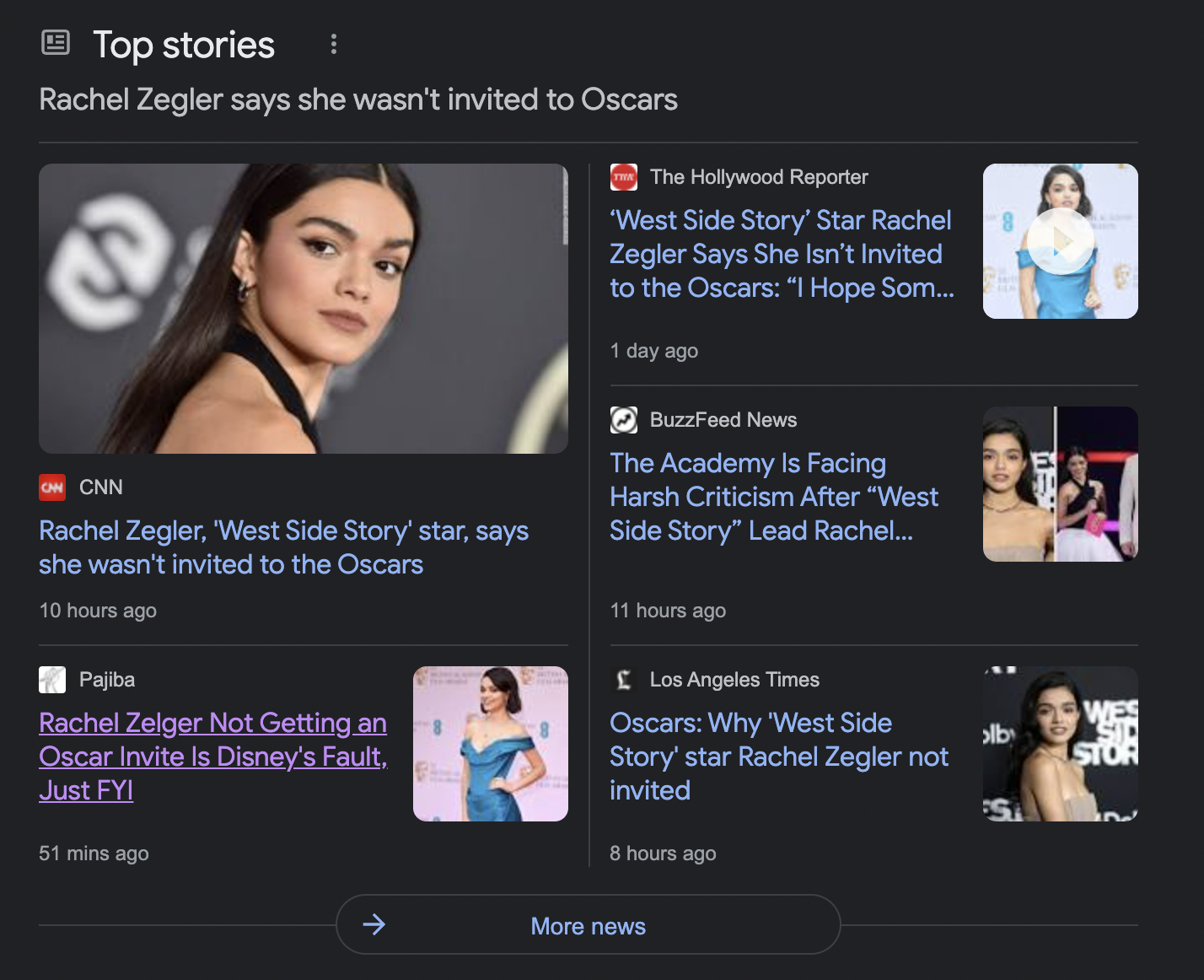Click the large Rachel Zegler photo
Screen dimensions: 1204x980
304,307
